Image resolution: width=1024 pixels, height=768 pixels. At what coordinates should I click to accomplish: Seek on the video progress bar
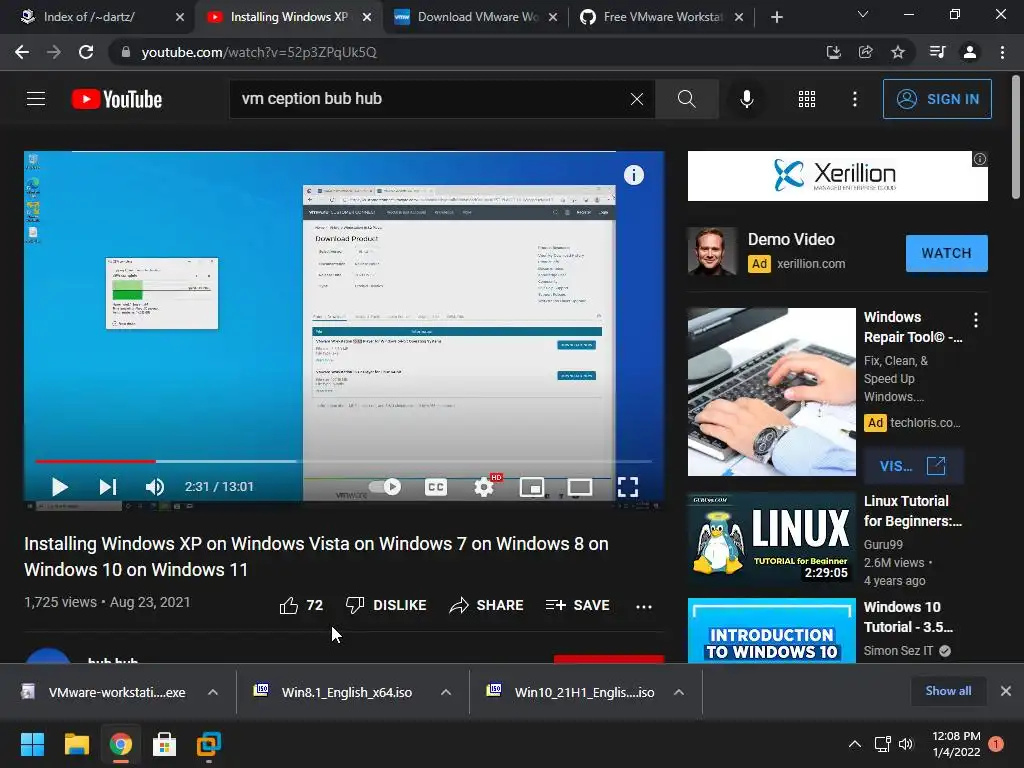coord(344,461)
